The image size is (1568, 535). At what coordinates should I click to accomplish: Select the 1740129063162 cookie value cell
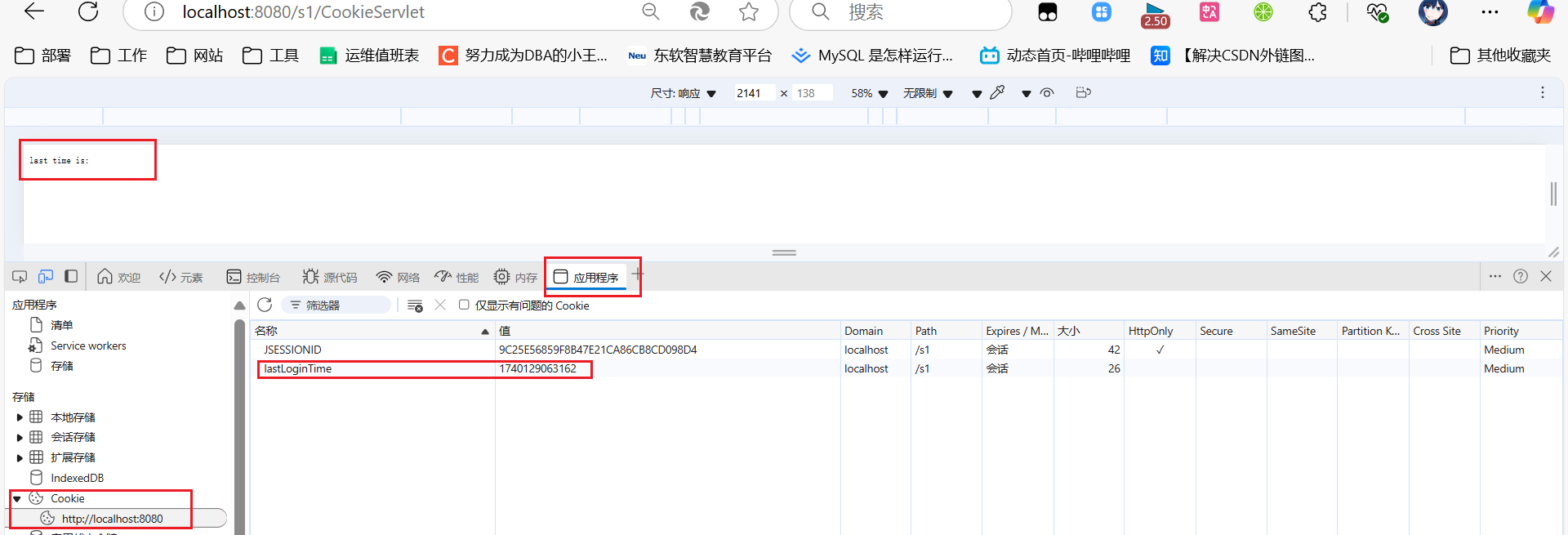pos(668,368)
